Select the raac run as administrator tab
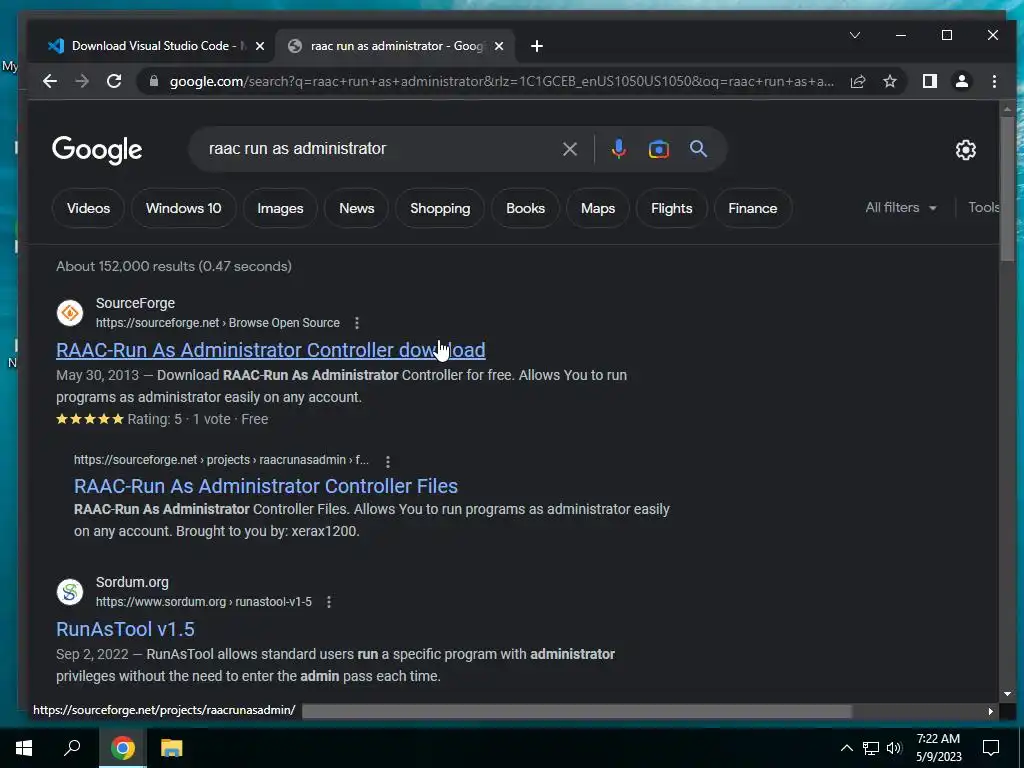 click(x=395, y=46)
